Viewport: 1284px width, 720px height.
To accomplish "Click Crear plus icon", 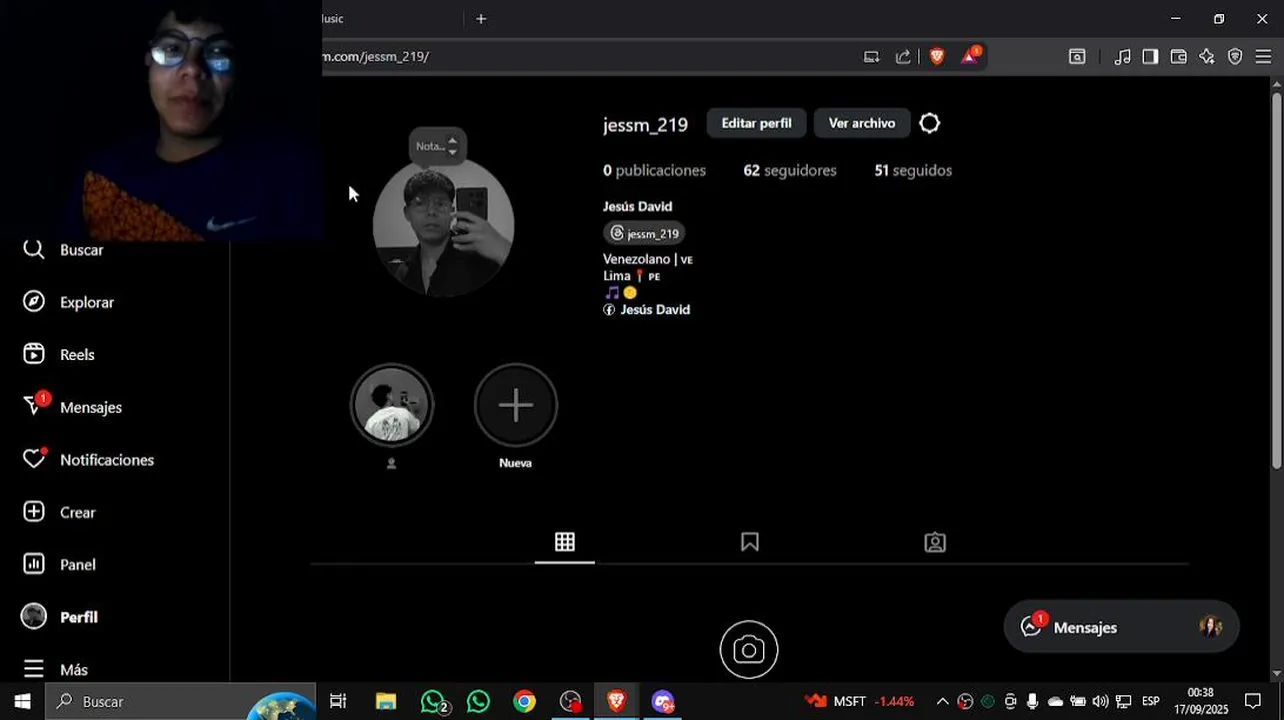I will click(x=34, y=512).
